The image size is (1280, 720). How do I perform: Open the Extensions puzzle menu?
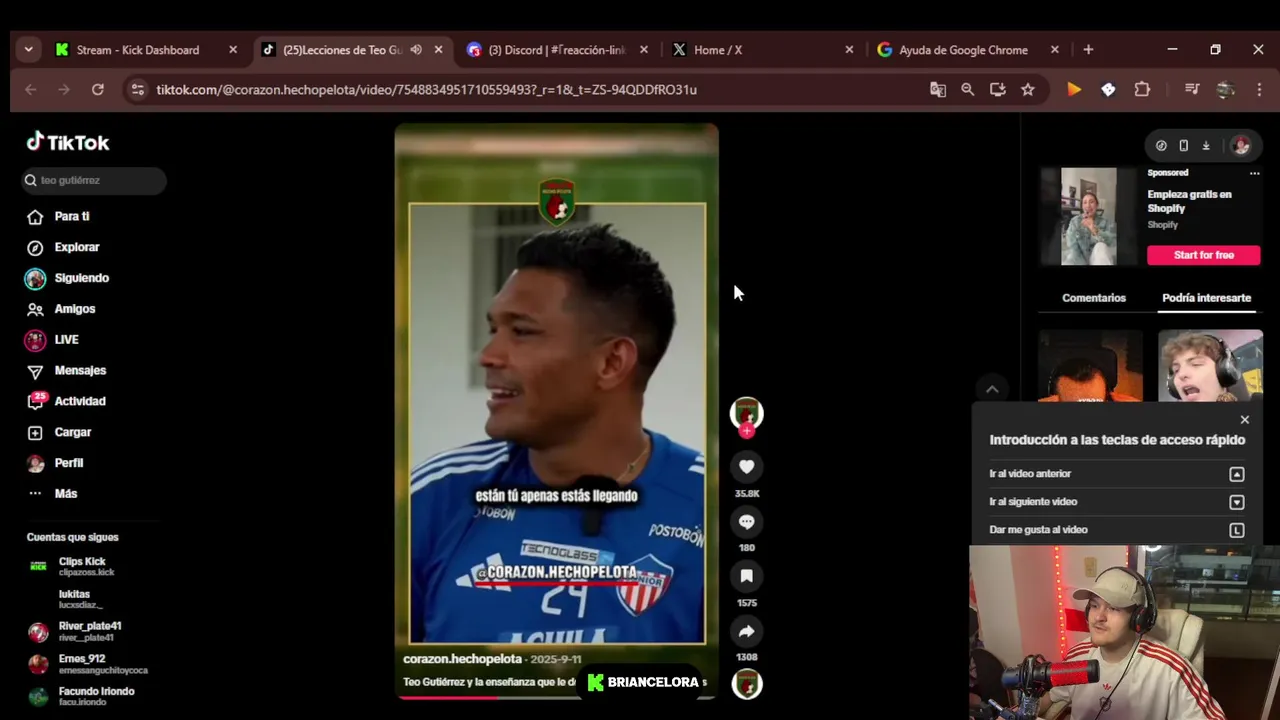[1142, 90]
